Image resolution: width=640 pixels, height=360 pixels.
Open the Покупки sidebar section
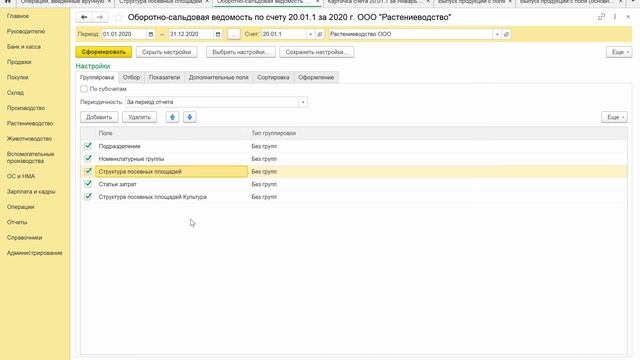[x=18, y=77]
